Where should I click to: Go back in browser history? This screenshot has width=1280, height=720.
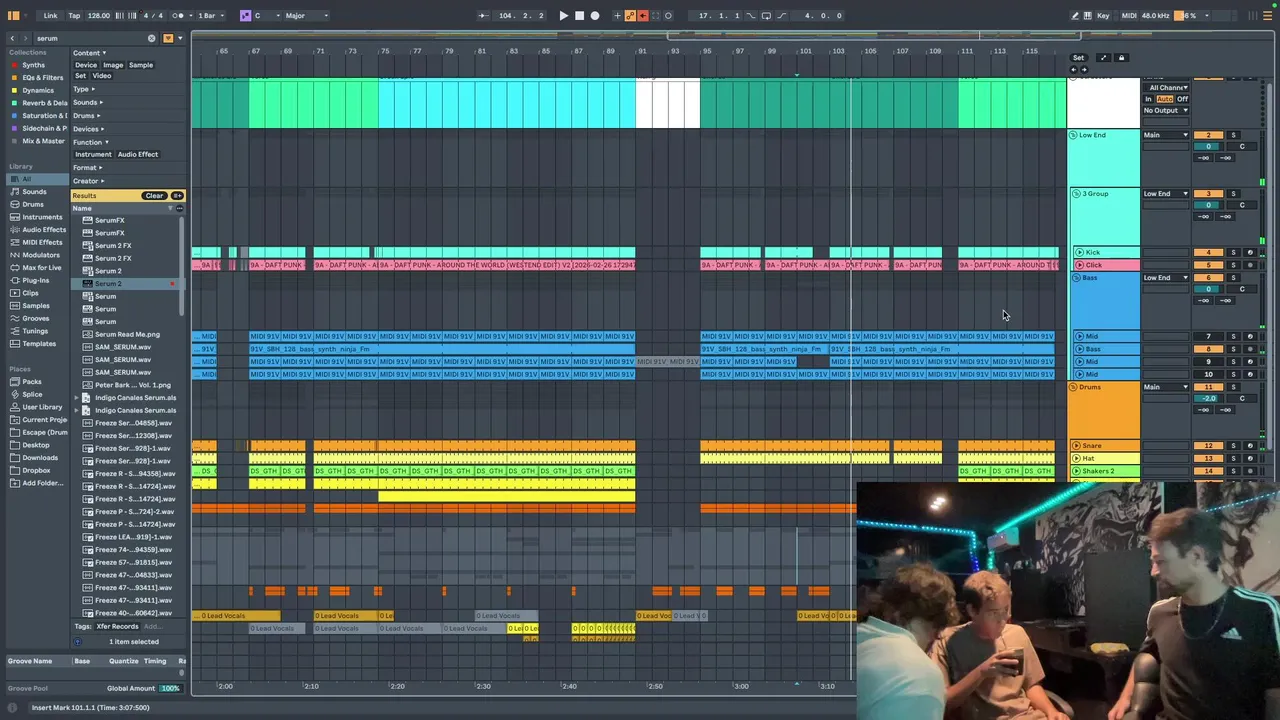[12, 38]
